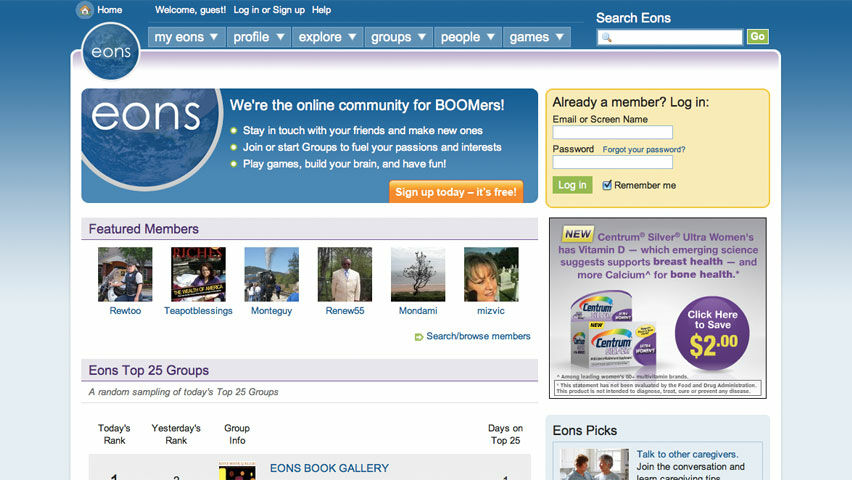Open the explore menu

[328, 37]
